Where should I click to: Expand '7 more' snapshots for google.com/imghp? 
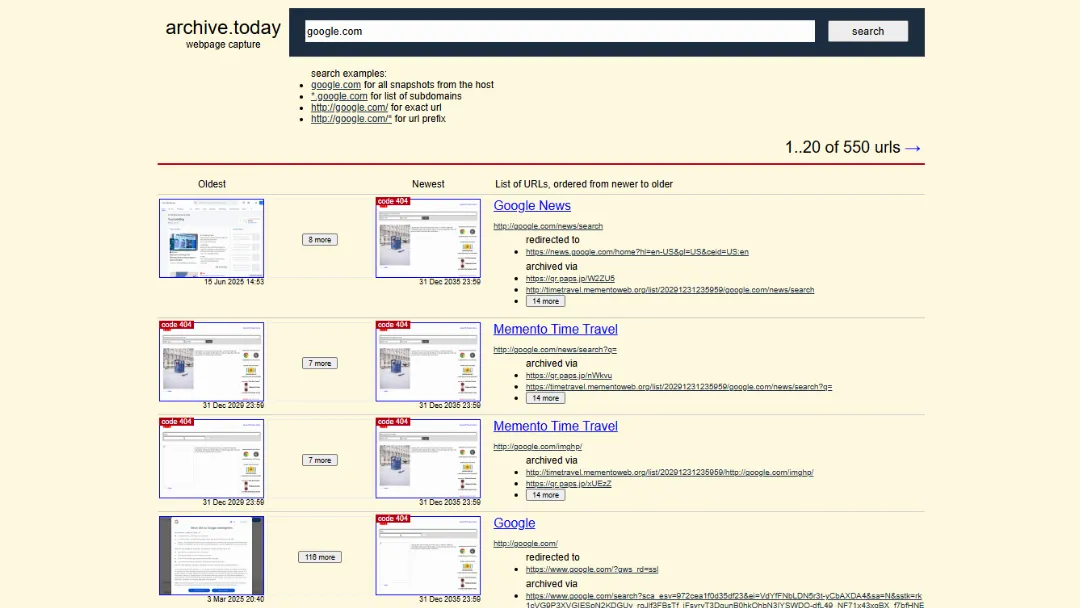pyautogui.click(x=320, y=460)
